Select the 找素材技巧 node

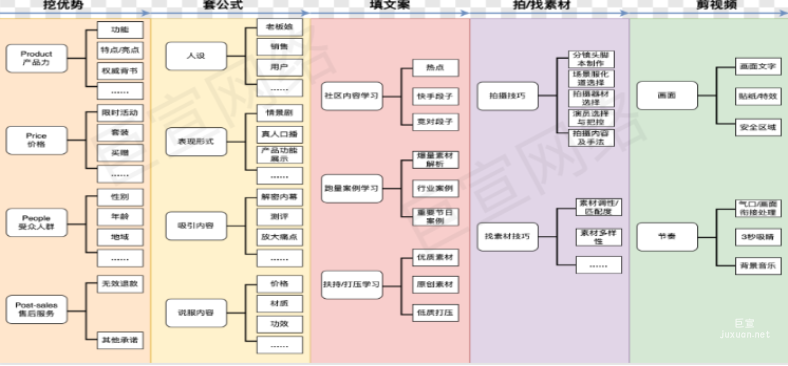coord(508,236)
